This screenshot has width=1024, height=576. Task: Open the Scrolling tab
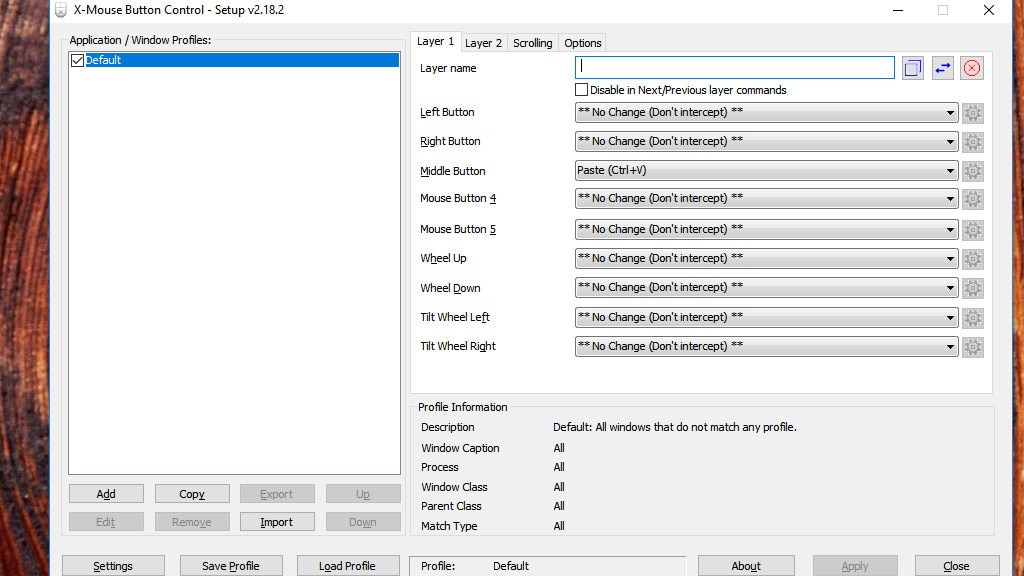coord(532,43)
